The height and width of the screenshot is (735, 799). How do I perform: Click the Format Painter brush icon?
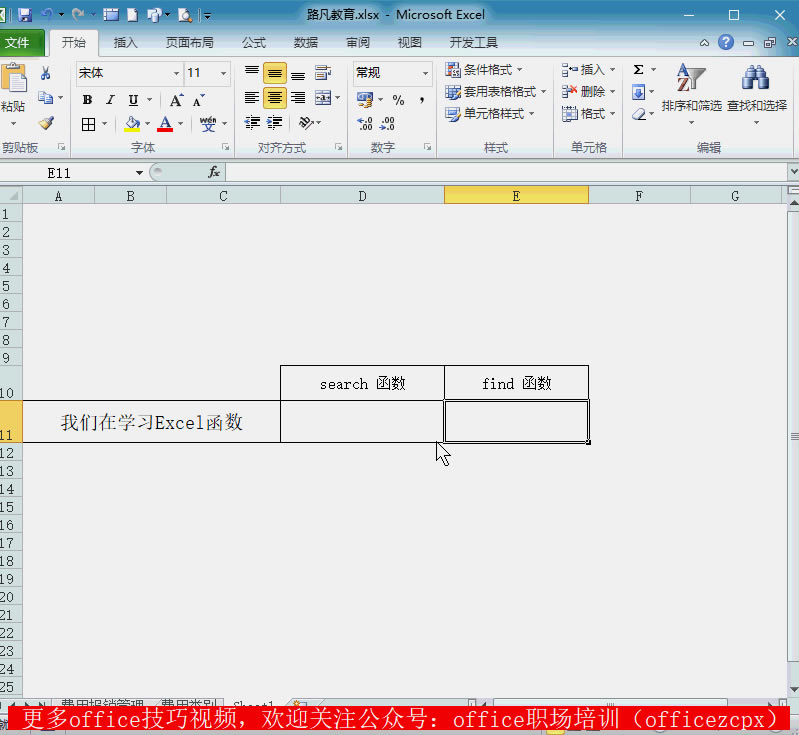[x=46, y=123]
